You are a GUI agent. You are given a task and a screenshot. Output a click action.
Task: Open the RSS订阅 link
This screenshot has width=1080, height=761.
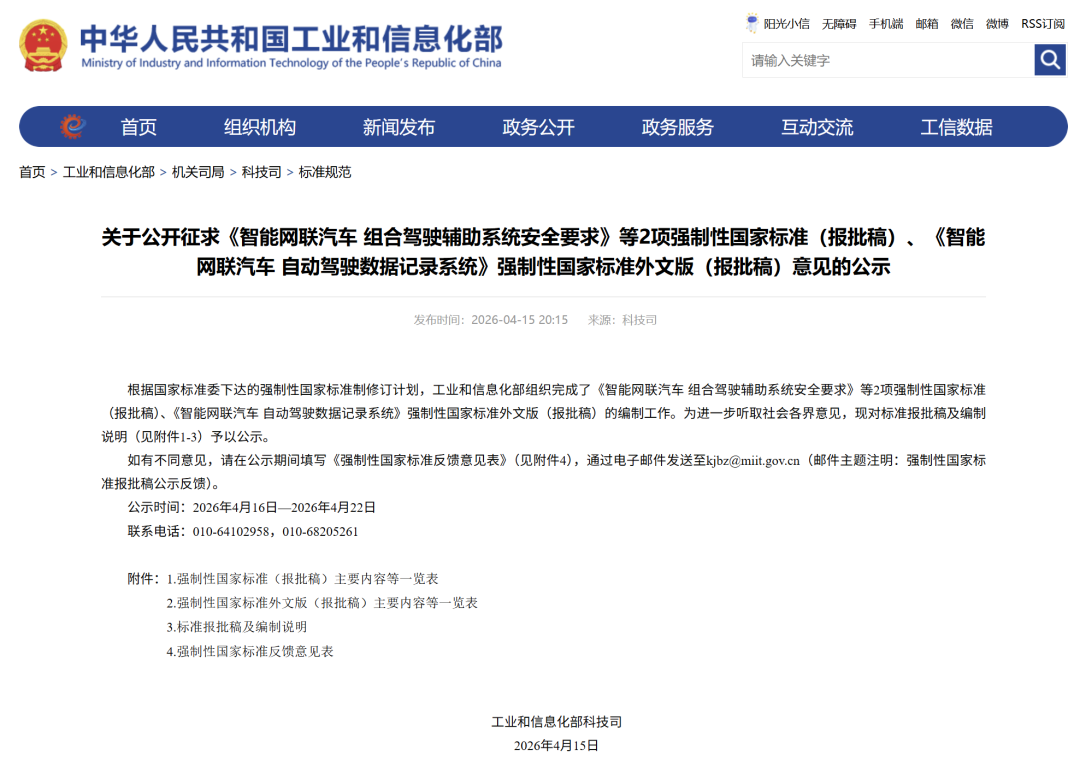(x=1042, y=24)
